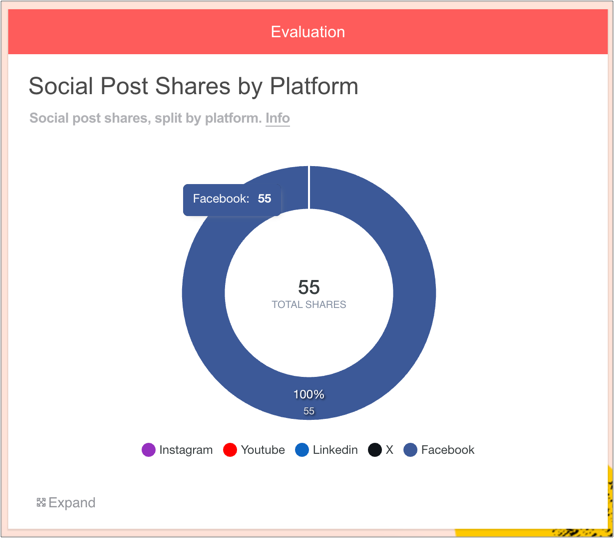The width and height of the screenshot is (614, 538).
Task: Hide the X series via legend label
Action: pos(390,450)
